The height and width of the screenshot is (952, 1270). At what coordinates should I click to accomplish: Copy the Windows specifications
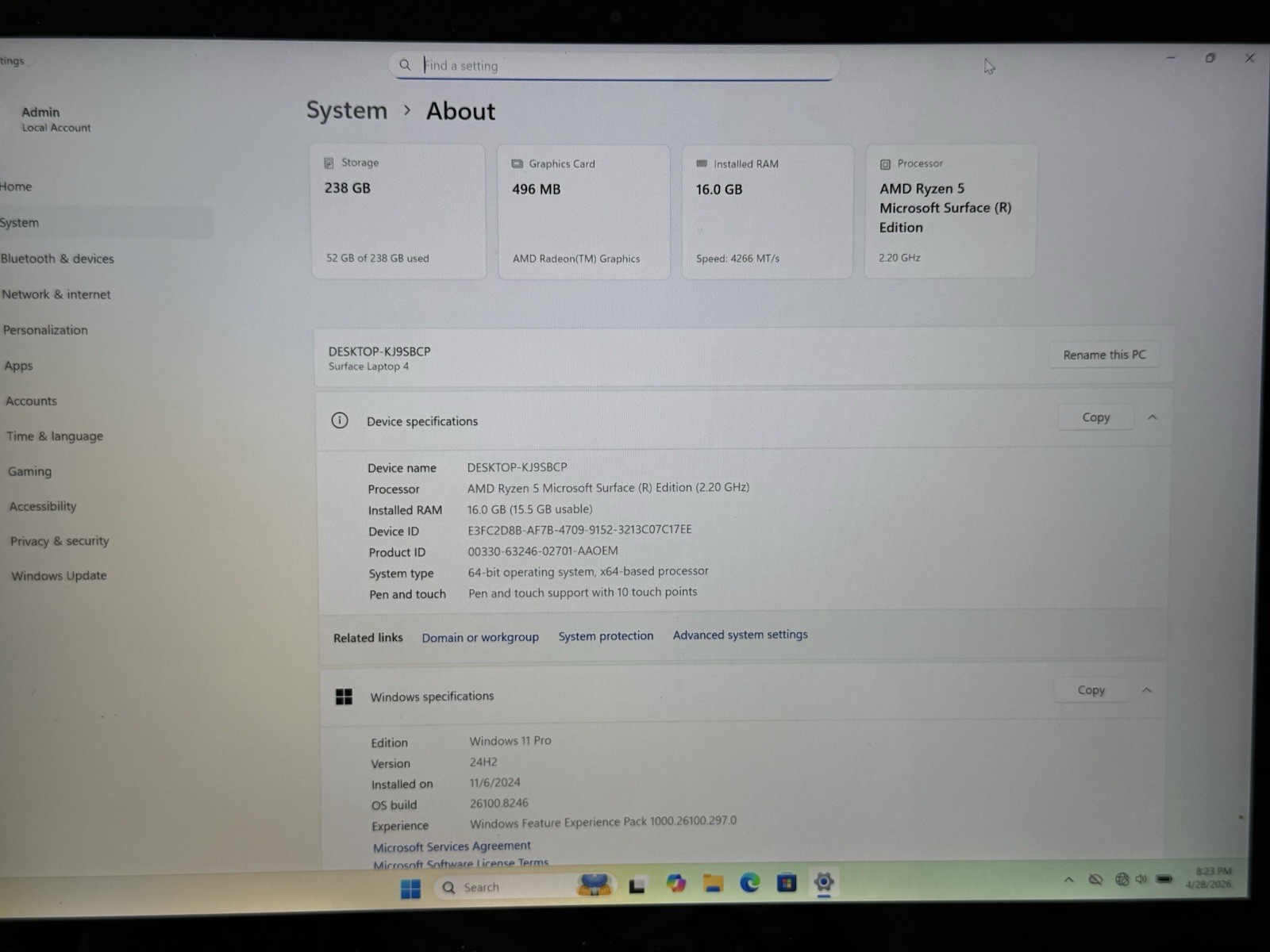(x=1091, y=690)
